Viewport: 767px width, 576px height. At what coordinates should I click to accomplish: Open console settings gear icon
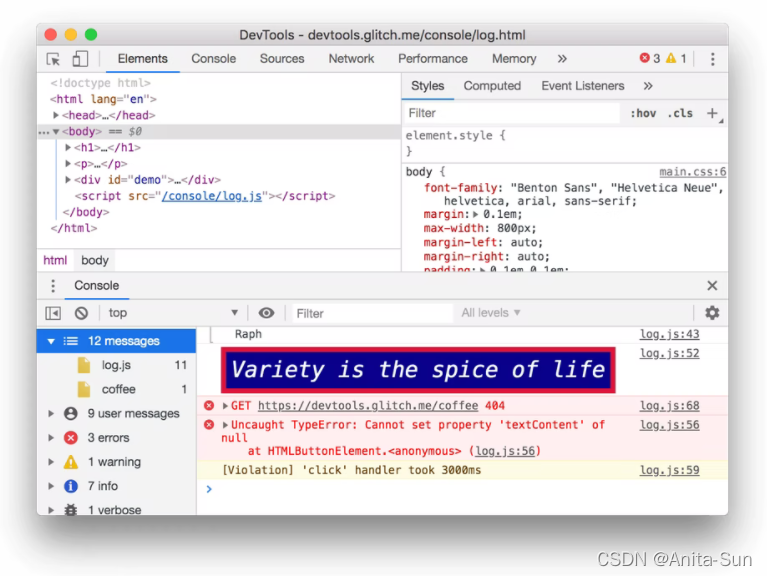(x=712, y=313)
